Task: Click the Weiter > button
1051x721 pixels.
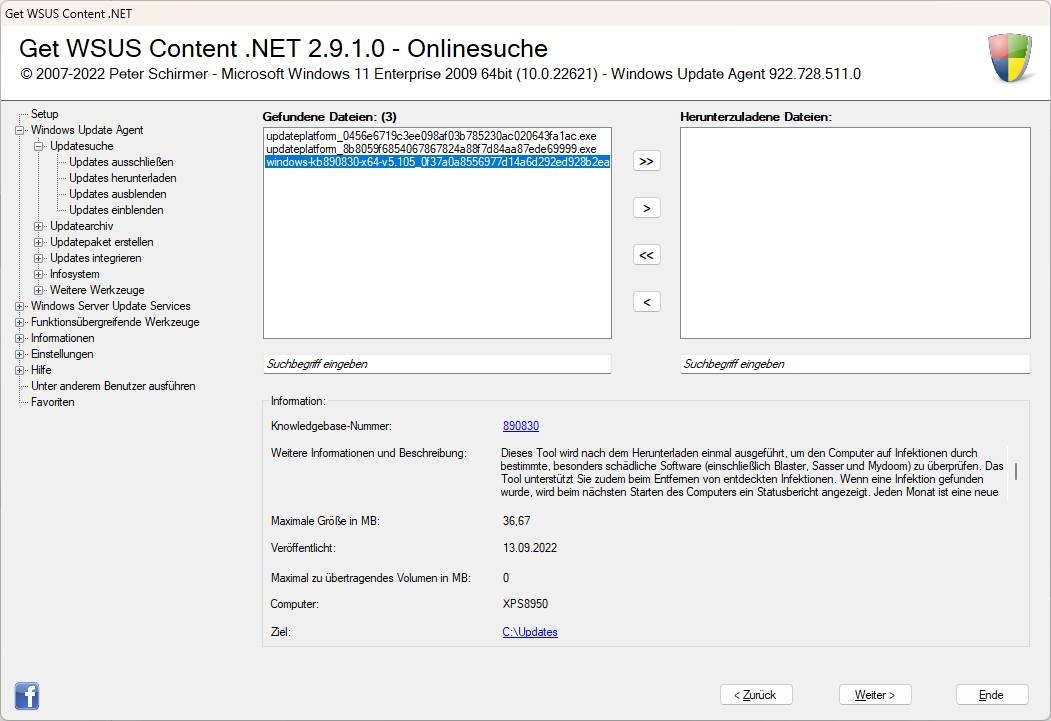Action: pos(874,694)
